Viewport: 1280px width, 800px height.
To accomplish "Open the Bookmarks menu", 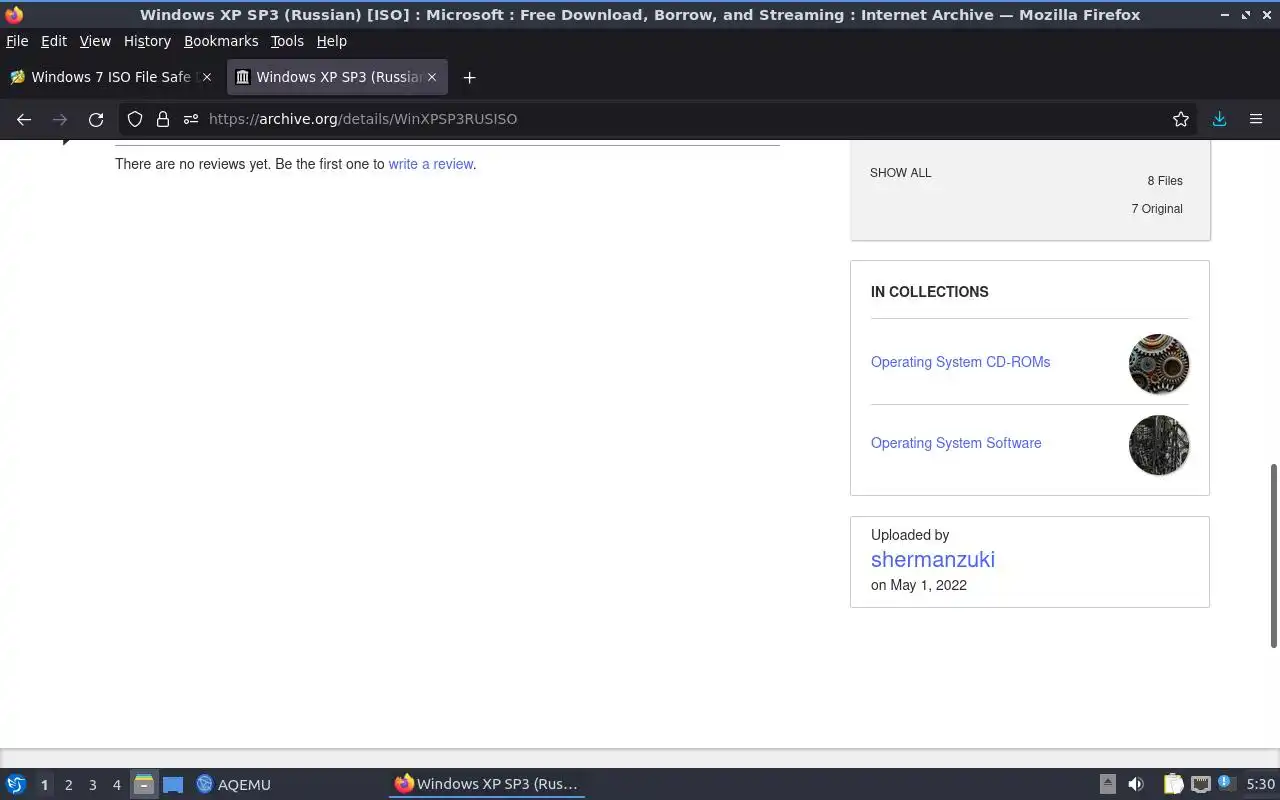I will pyautogui.click(x=221, y=41).
